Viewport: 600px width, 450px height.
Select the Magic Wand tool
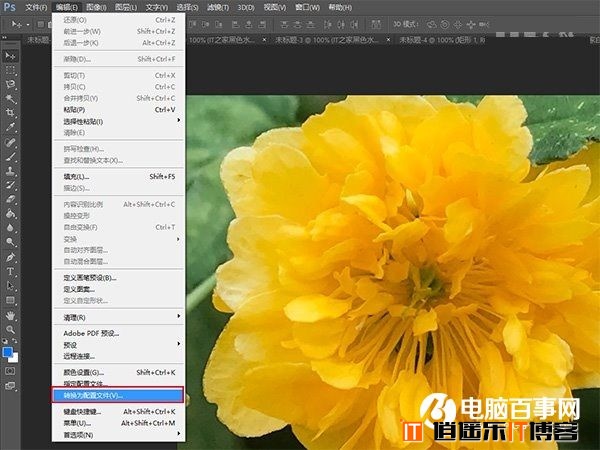pos(10,99)
